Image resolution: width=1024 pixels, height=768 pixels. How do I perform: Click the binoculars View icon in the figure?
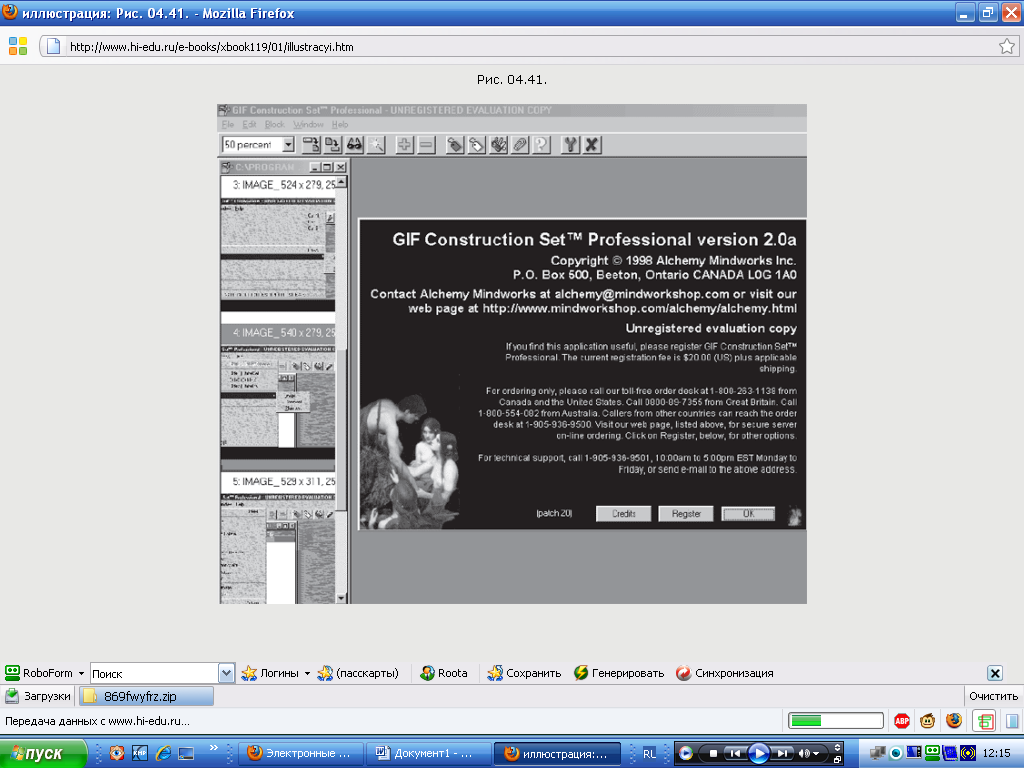tap(355, 144)
